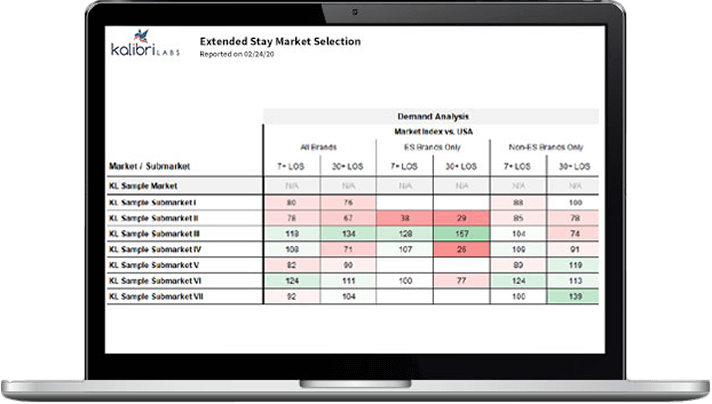Select the 'ES Brands Only' column group header
The image size is (712, 404).
(x=432, y=147)
